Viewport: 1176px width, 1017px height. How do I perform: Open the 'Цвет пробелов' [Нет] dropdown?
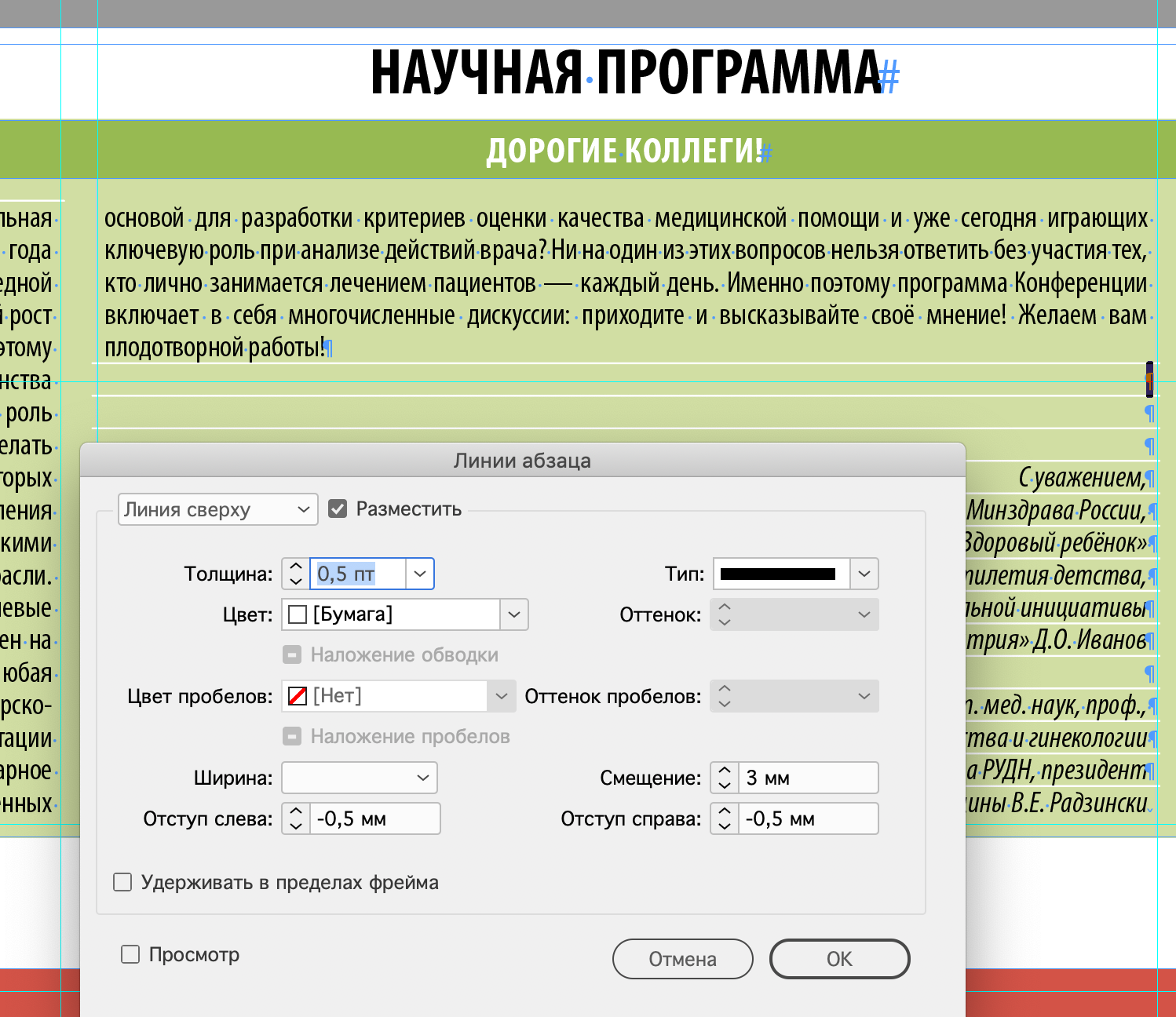point(502,696)
